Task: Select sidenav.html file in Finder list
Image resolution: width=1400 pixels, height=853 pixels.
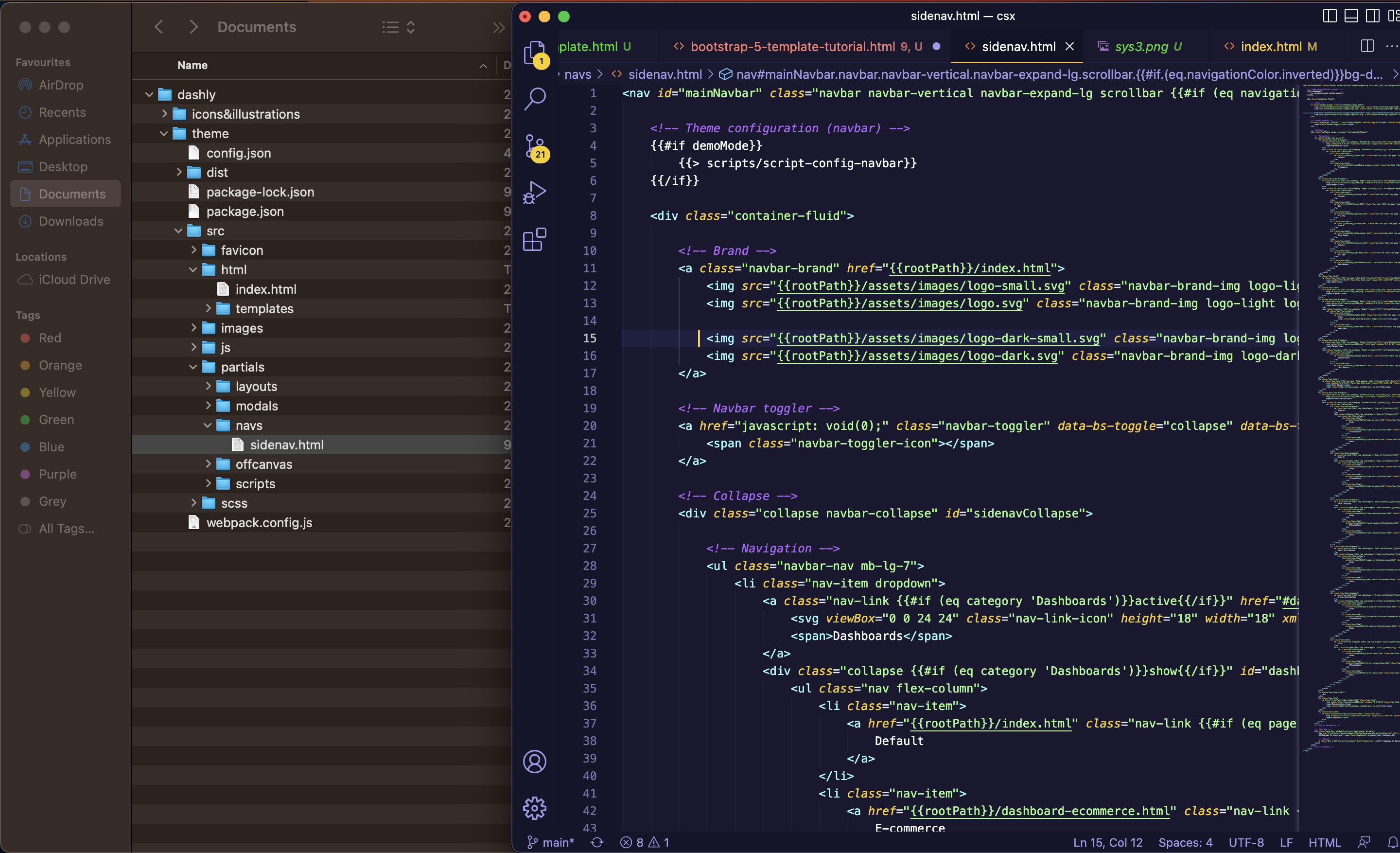Action: coord(322,444)
